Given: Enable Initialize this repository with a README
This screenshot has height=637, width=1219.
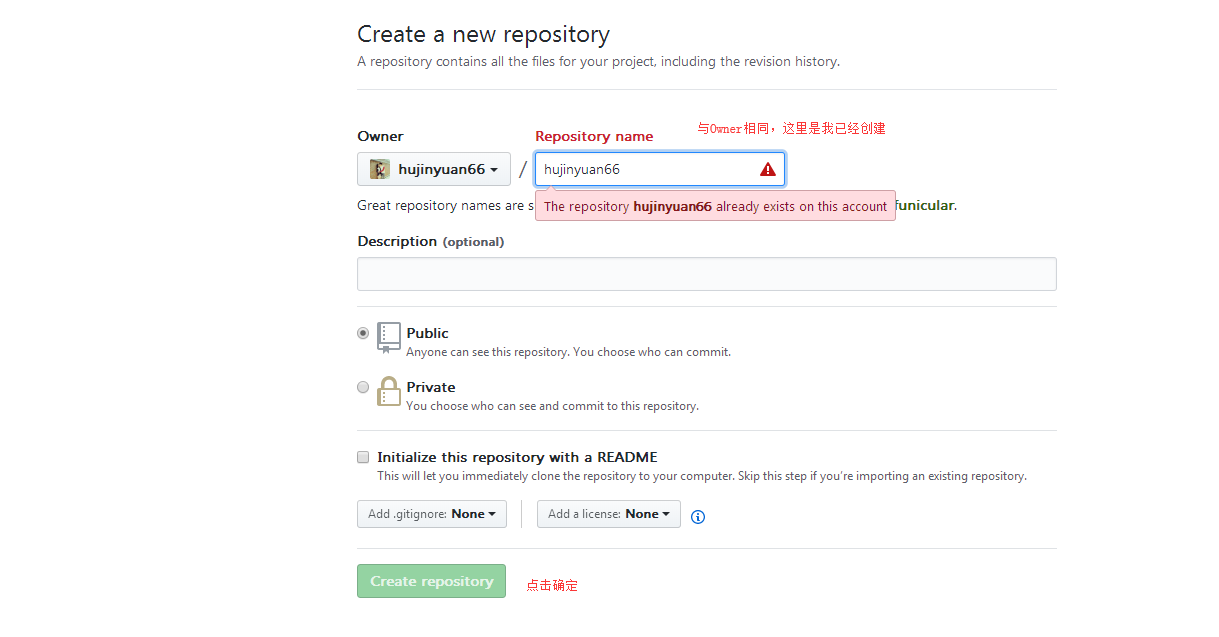Looking at the screenshot, I should (363, 457).
